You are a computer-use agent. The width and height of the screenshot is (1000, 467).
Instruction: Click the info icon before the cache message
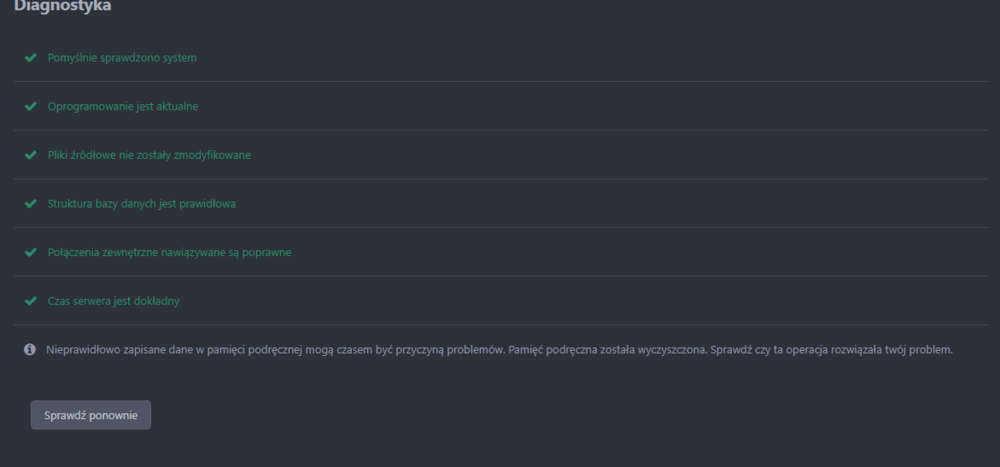[x=30, y=350]
